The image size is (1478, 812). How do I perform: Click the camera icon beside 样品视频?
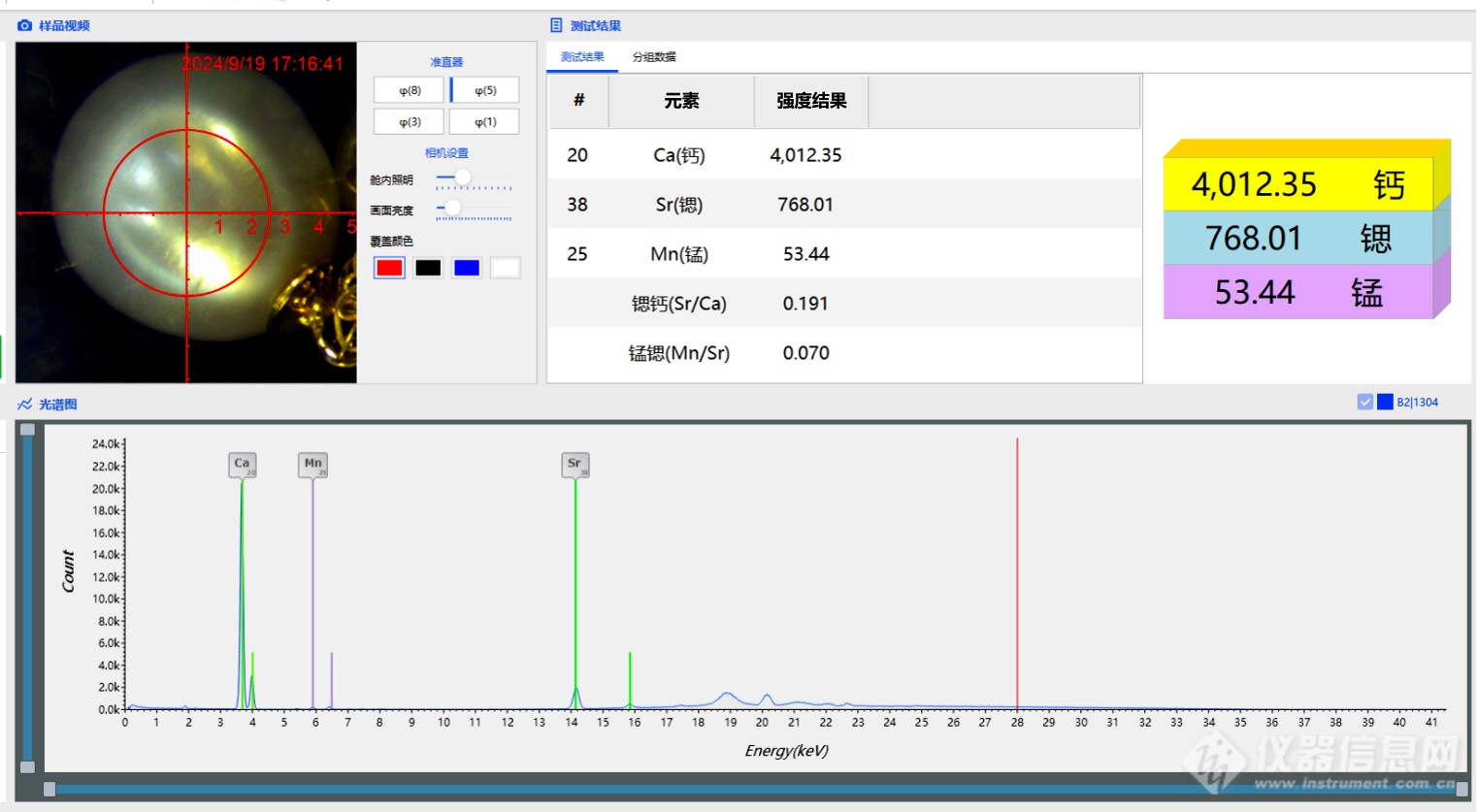pos(25,25)
